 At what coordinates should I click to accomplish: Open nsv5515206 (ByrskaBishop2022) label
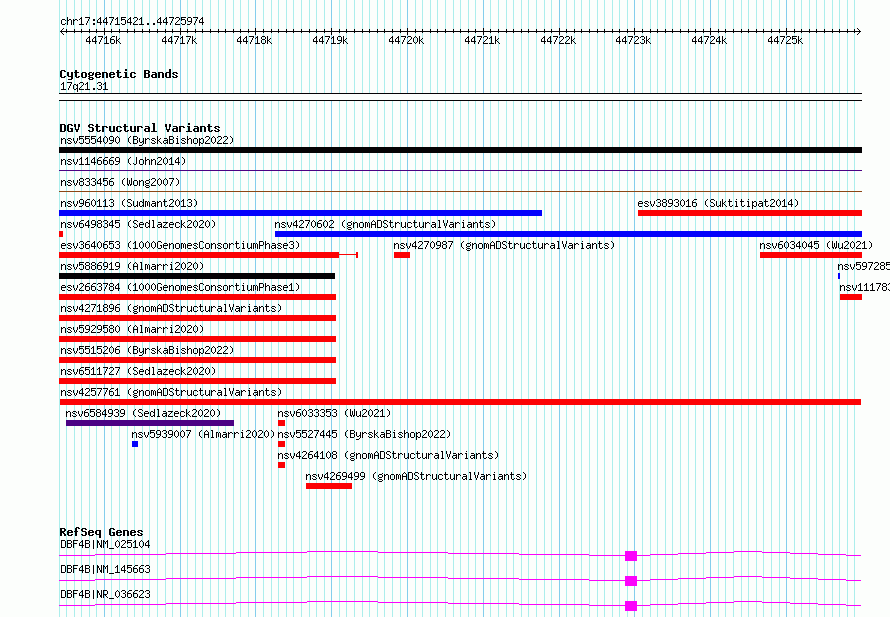pyautogui.click(x=147, y=350)
